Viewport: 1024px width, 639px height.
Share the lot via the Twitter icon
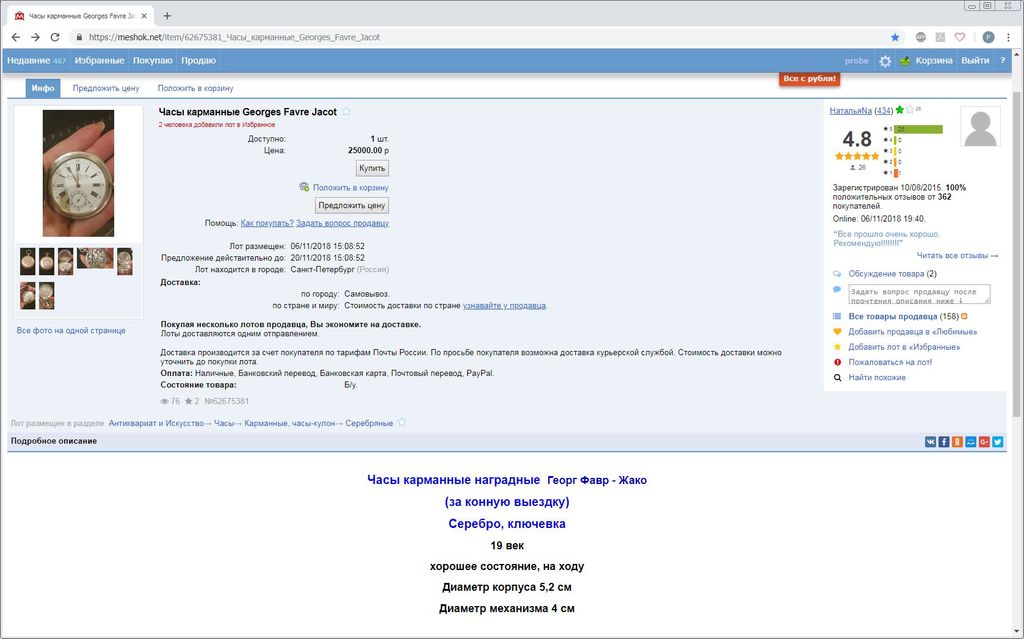tap(997, 441)
